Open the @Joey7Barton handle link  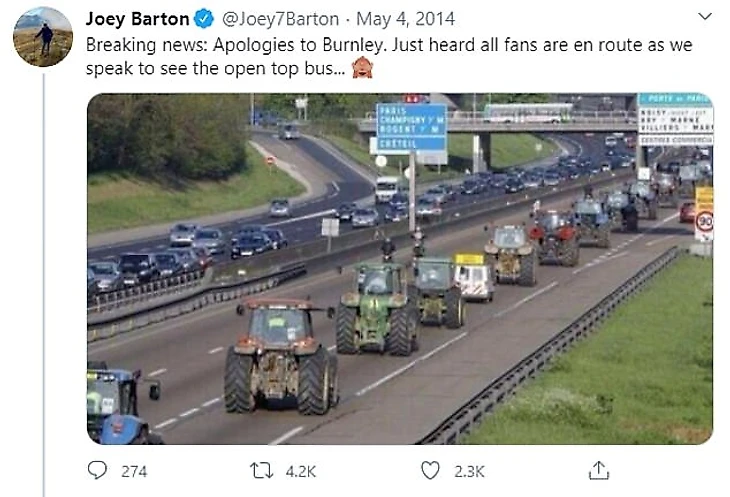[x=281, y=19]
